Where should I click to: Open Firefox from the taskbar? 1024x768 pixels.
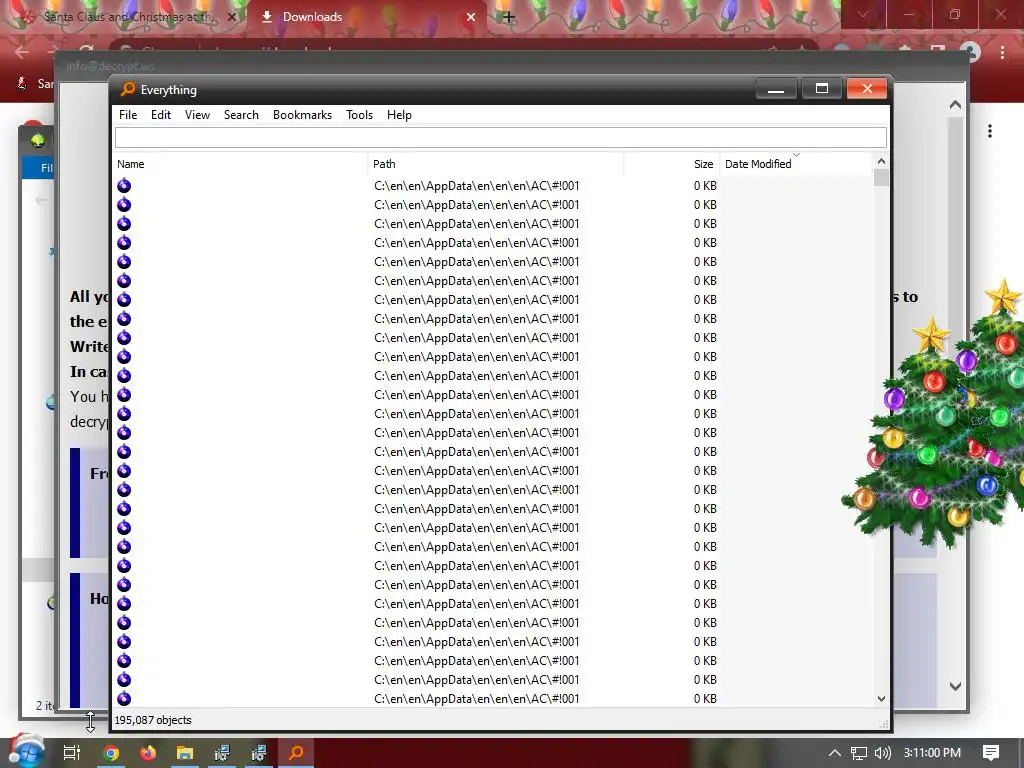148,753
